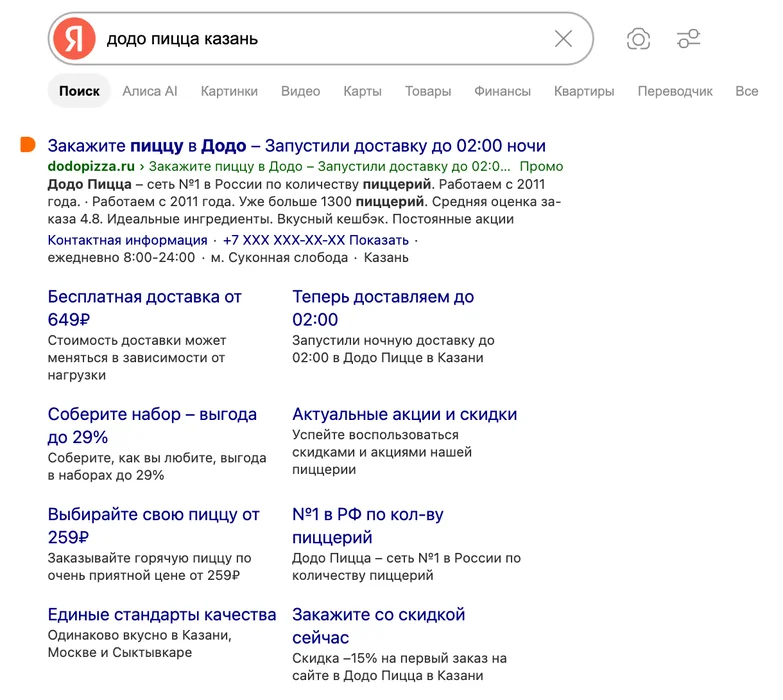Click the Yandex logo in search bar
Screen dimensions: 783x700
pyautogui.click(x=74, y=38)
